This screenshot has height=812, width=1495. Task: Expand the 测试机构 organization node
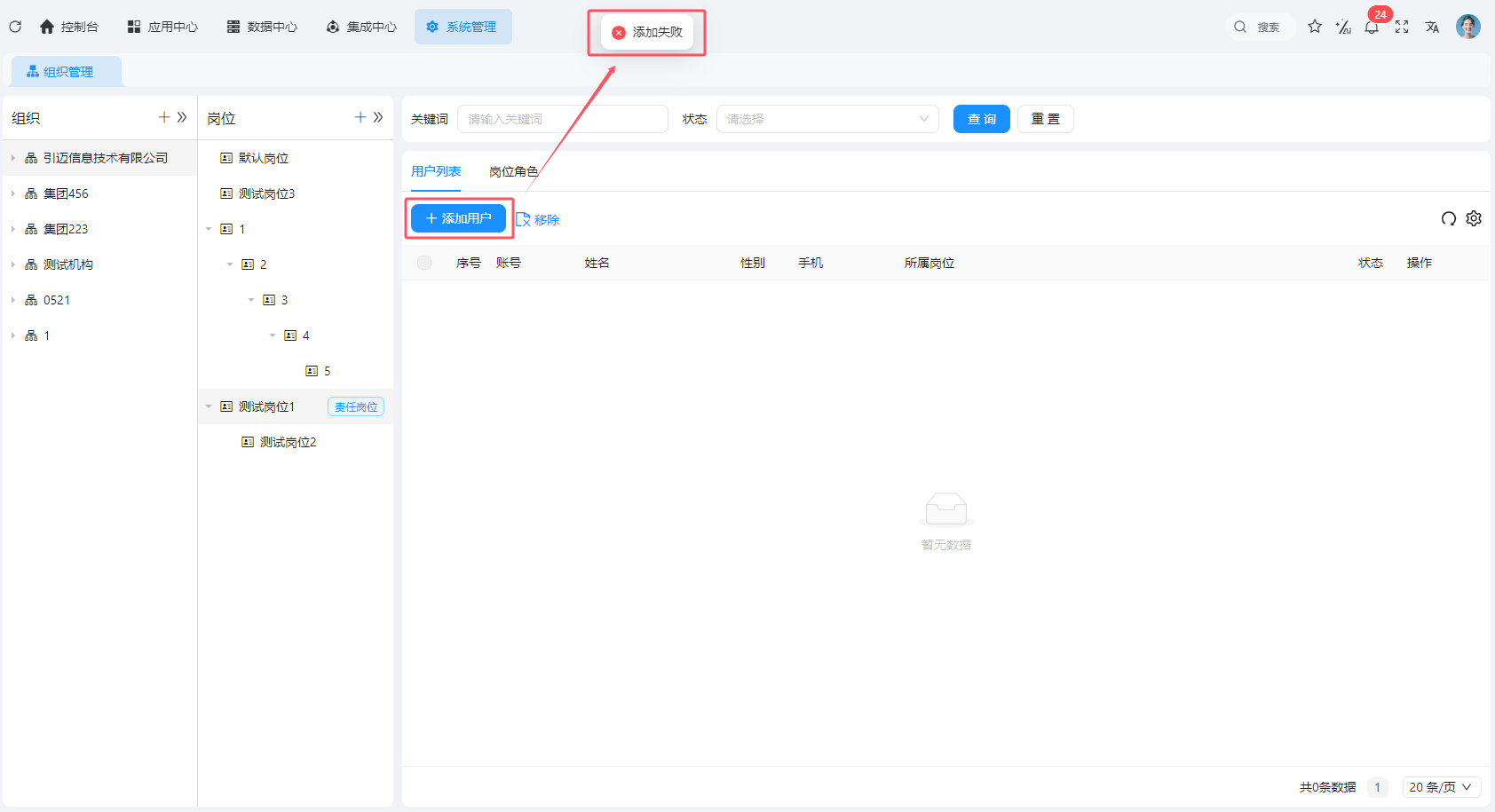13,264
